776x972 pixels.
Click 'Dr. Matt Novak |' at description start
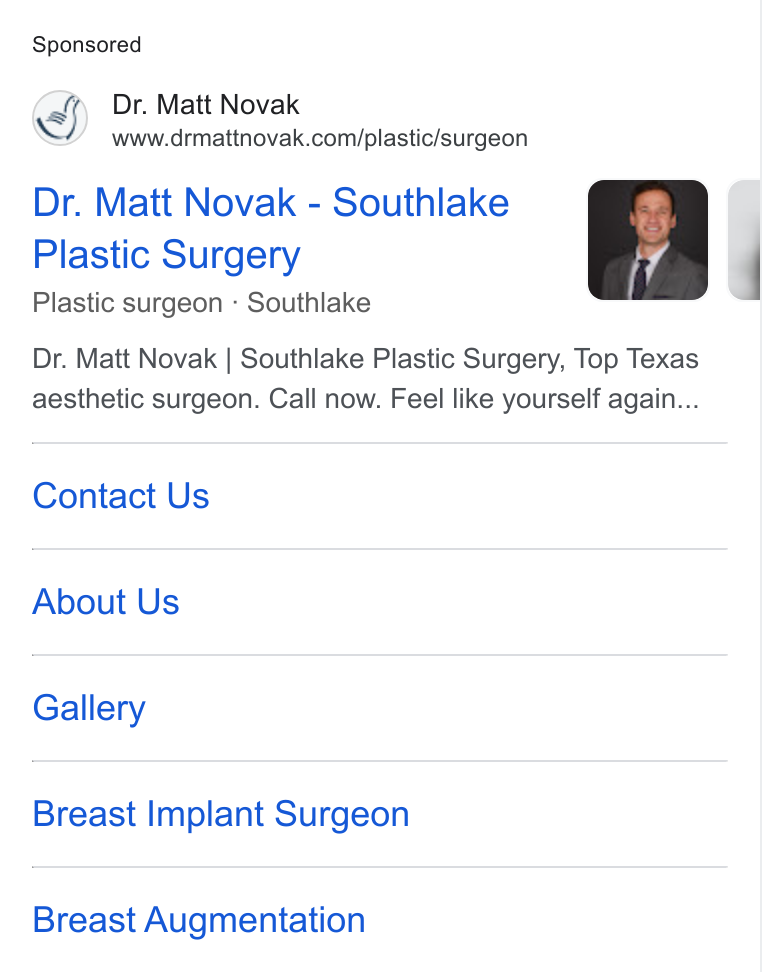(132, 359)
